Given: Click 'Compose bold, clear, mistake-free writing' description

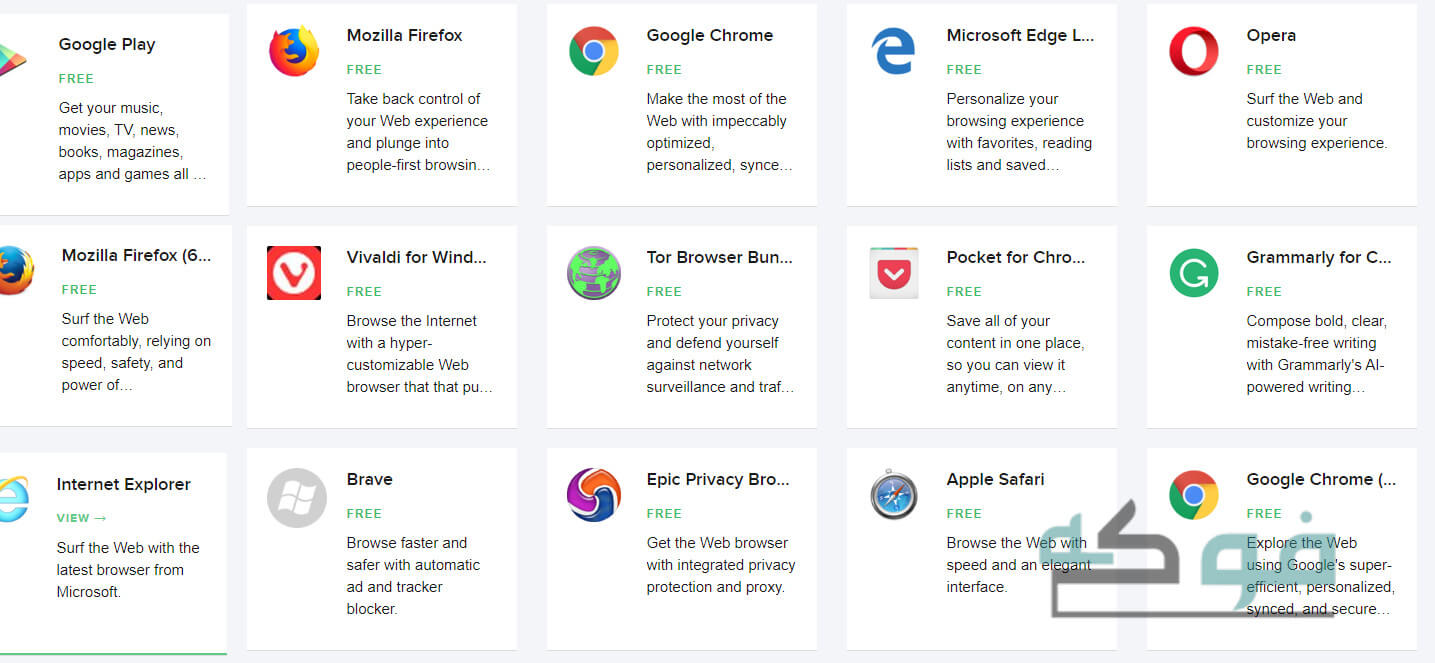Looking at the screenshot, I should coord(1317,354).
